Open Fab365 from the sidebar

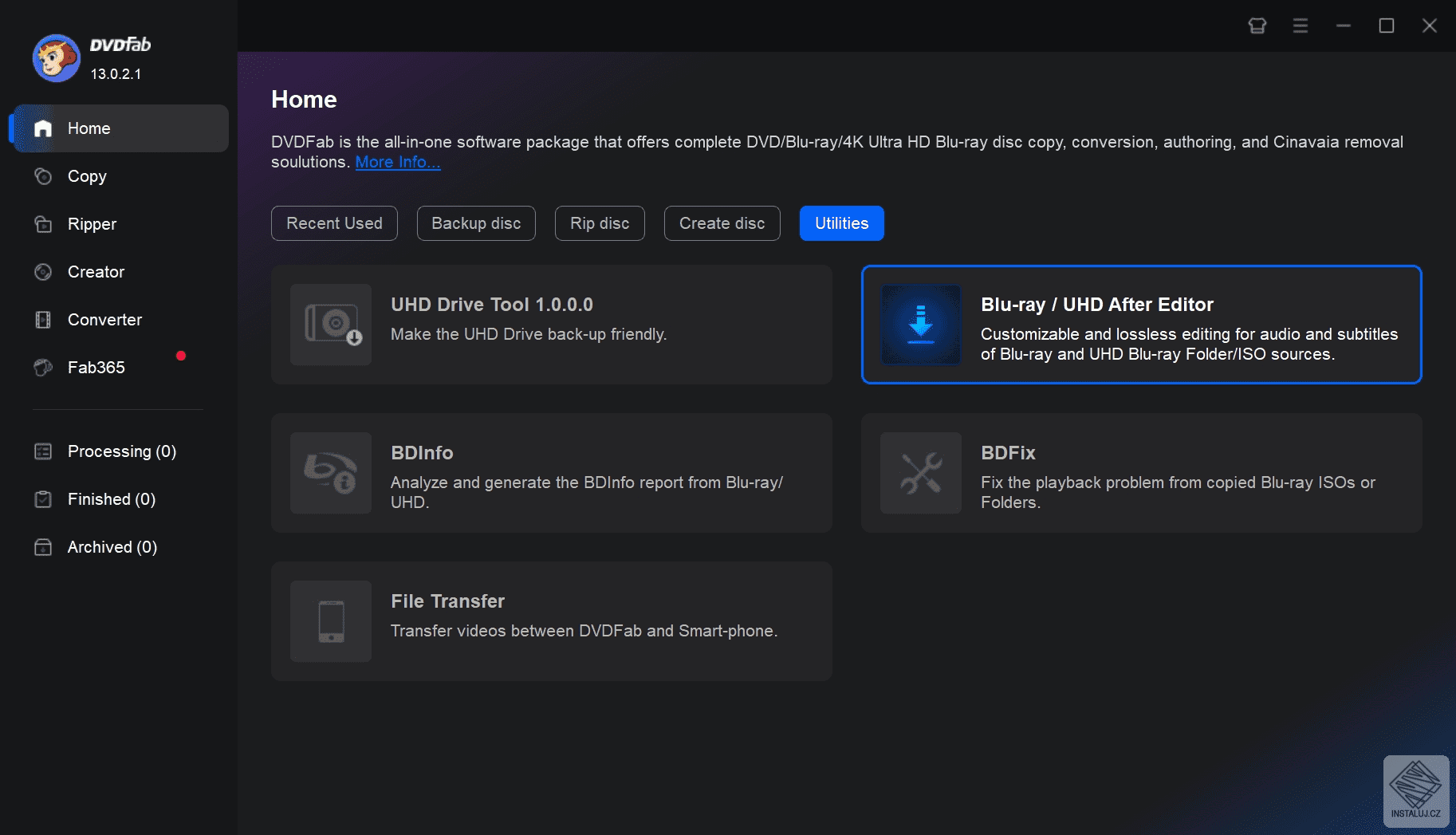pos(95,368)
